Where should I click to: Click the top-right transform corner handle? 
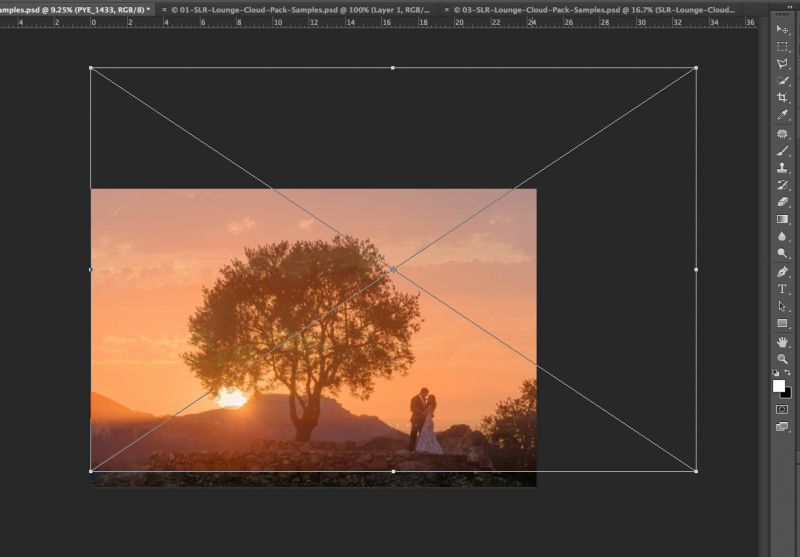pyautogui.click(x=696, y=68)
